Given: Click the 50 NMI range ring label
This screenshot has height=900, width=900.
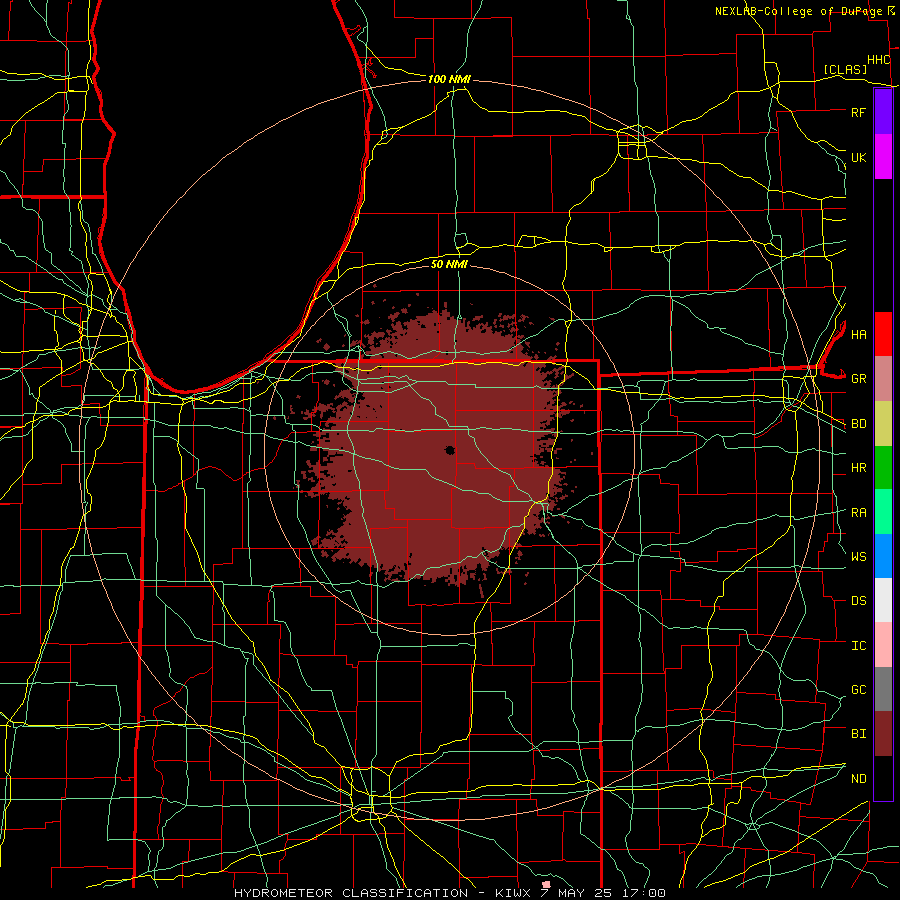Looking at the screenshot, I should click(x=449, y=264).
